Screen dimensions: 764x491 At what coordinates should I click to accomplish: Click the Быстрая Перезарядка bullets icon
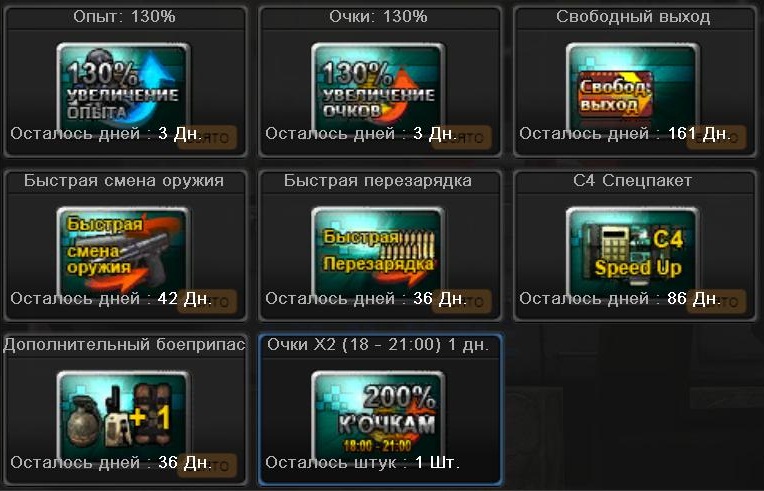tap(378, 250)
